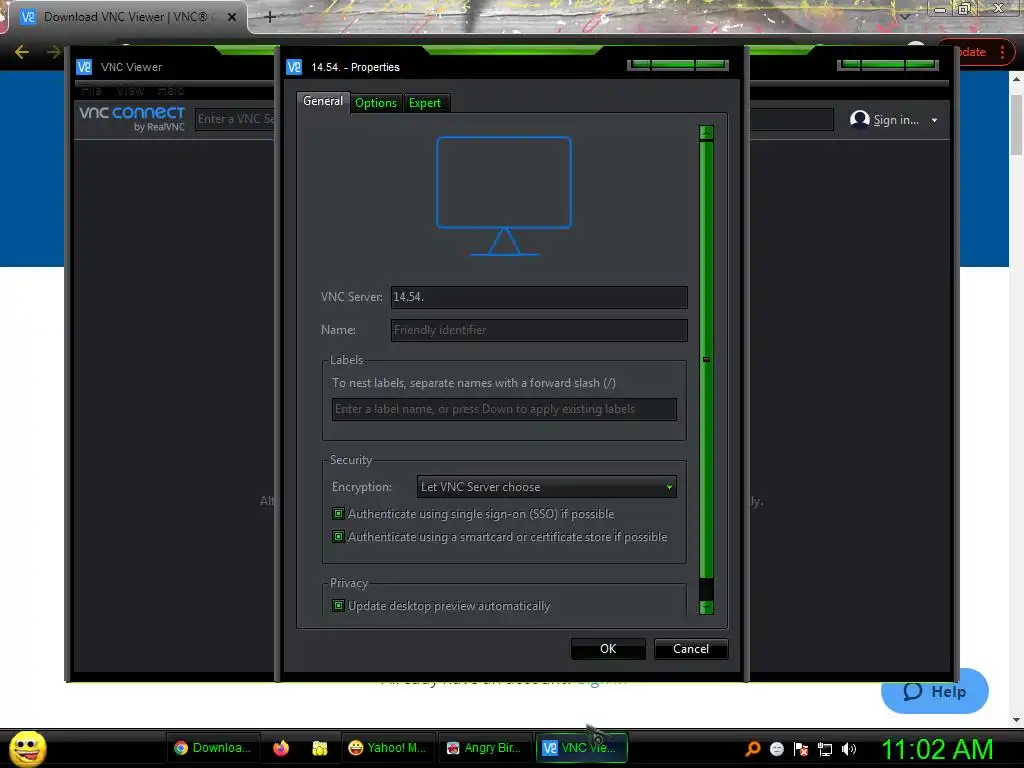This screenshot has height=768, width=1024.
Task: Click browser page scrollbar down arrow
Action: (x=1016, y=719)
